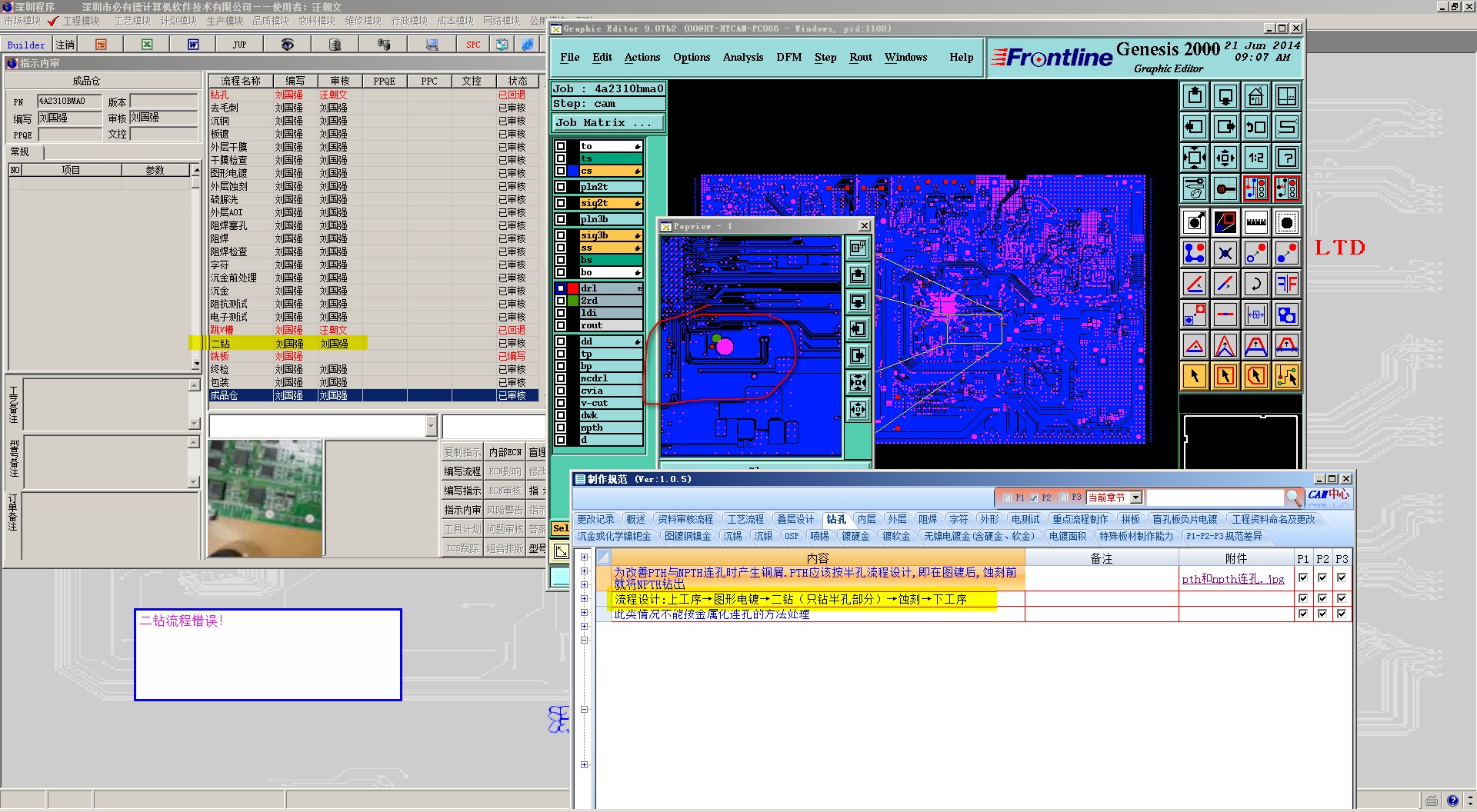Click the rotate arrow edit tool icon
This screenshot has width=1477, height=812.
[x=1255, y=284]
